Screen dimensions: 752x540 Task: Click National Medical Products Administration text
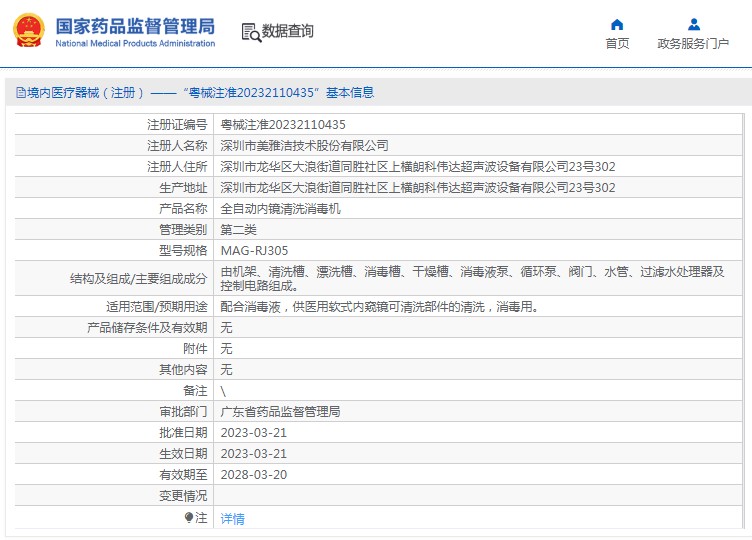pos(135,43)
